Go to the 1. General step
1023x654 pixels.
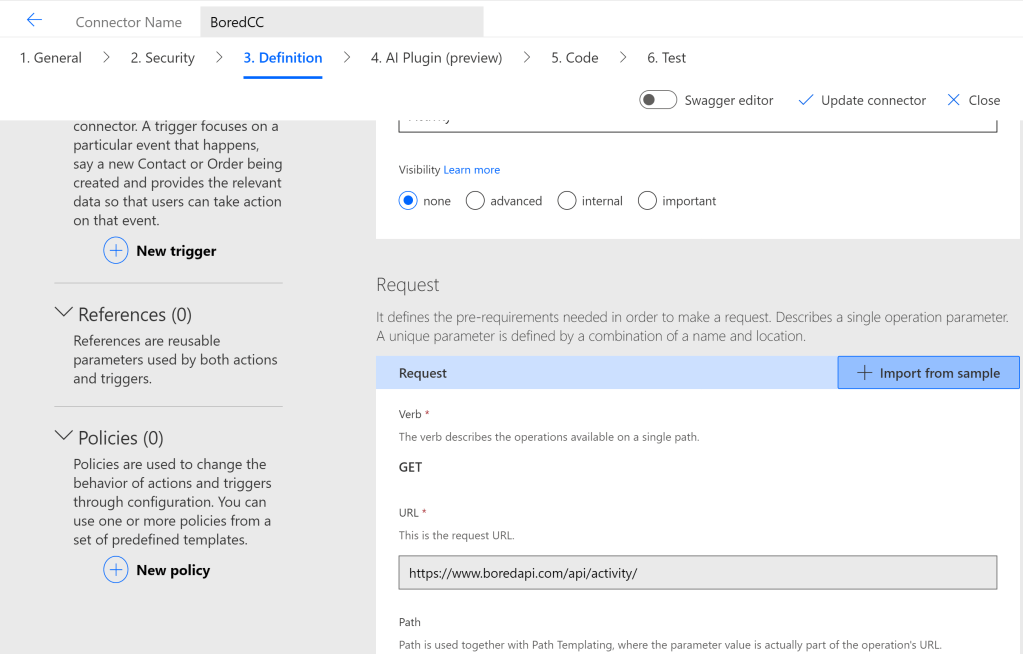click(51, 58)
